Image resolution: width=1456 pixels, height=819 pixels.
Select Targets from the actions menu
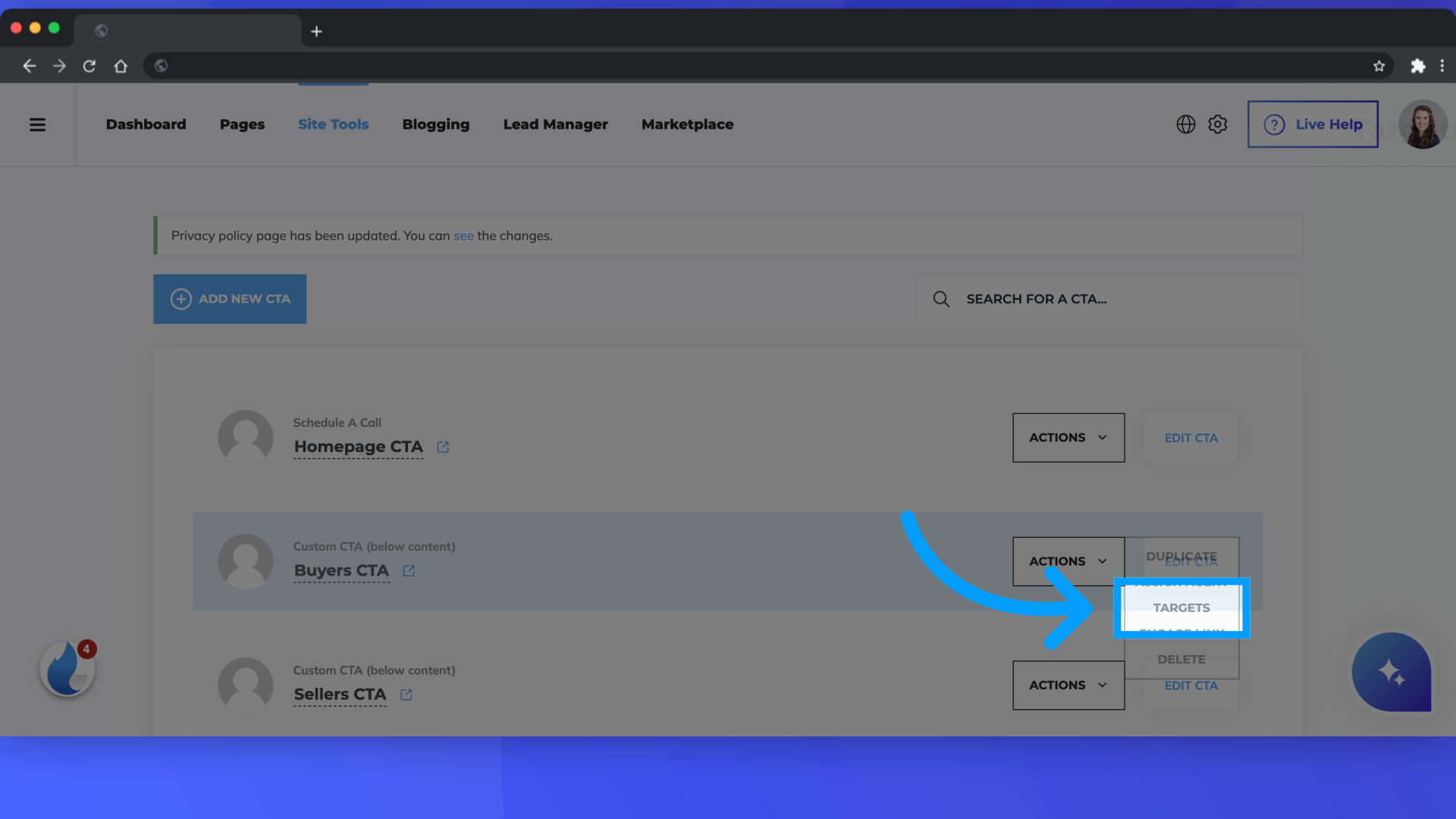[x=1181, y=607]
